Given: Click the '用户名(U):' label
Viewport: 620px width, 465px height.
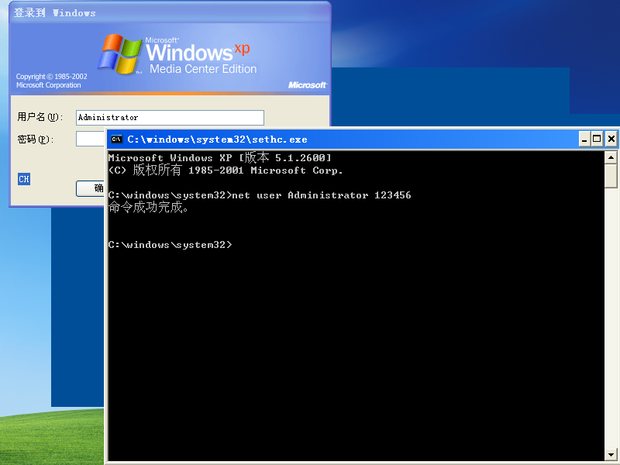Looking at the screenshot, I should pos(40,117).
